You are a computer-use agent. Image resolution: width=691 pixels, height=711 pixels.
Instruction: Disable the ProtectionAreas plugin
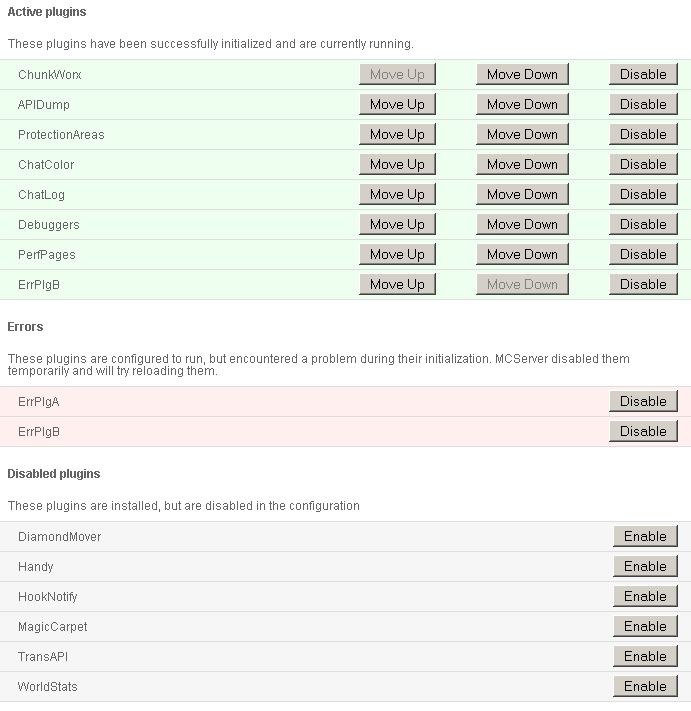643,134
